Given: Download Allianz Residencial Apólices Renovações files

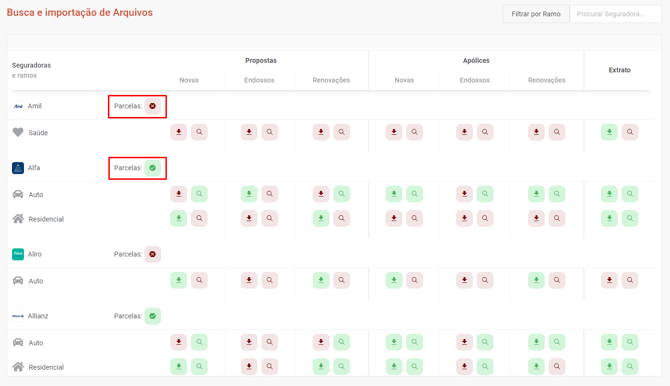Looking at the screenshot, I should point(536,366).
